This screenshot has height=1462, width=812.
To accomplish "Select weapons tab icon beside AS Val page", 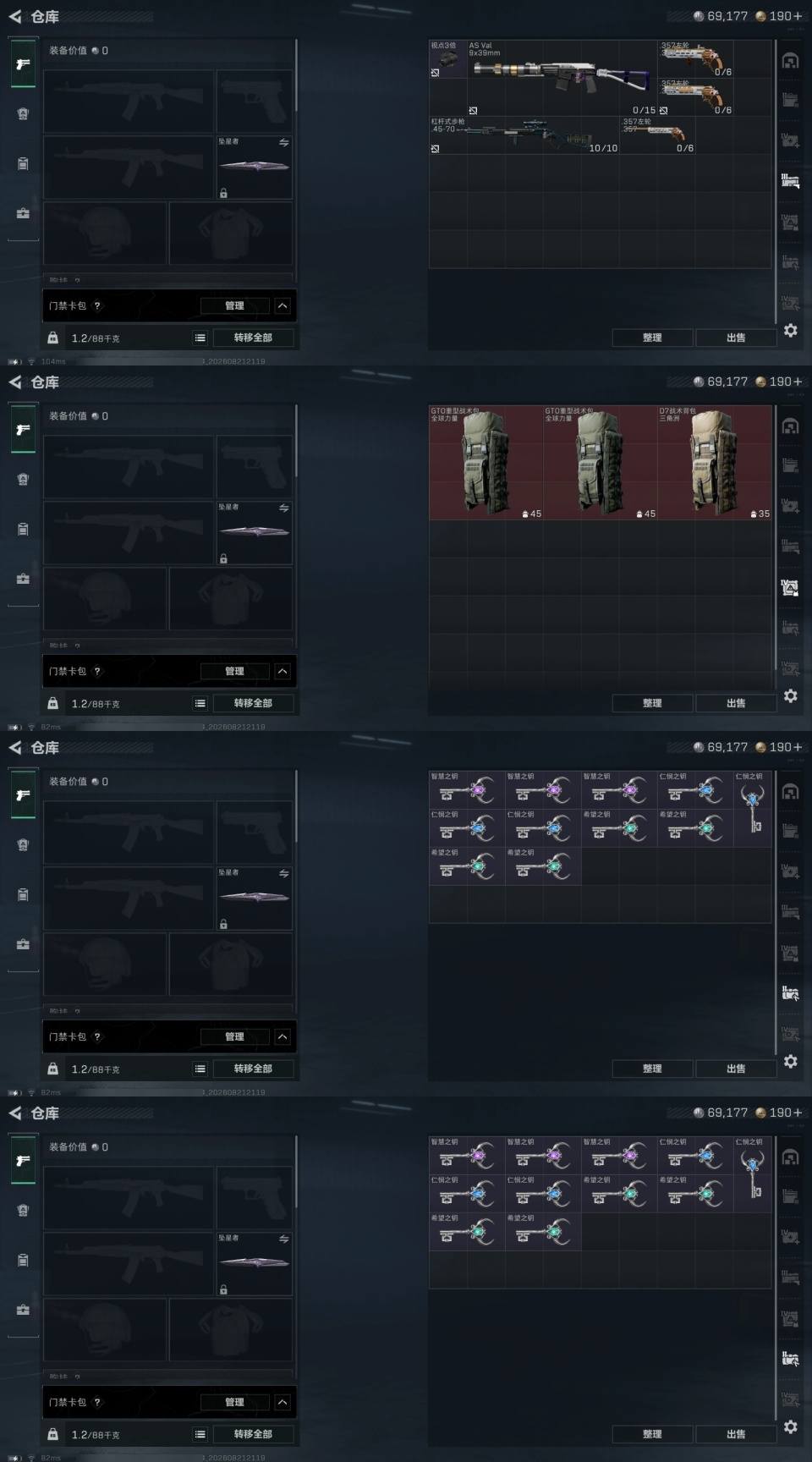I will 23,64.
